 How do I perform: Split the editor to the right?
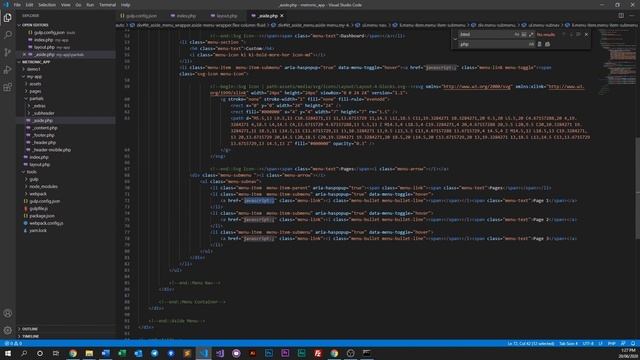pos(621,16)
